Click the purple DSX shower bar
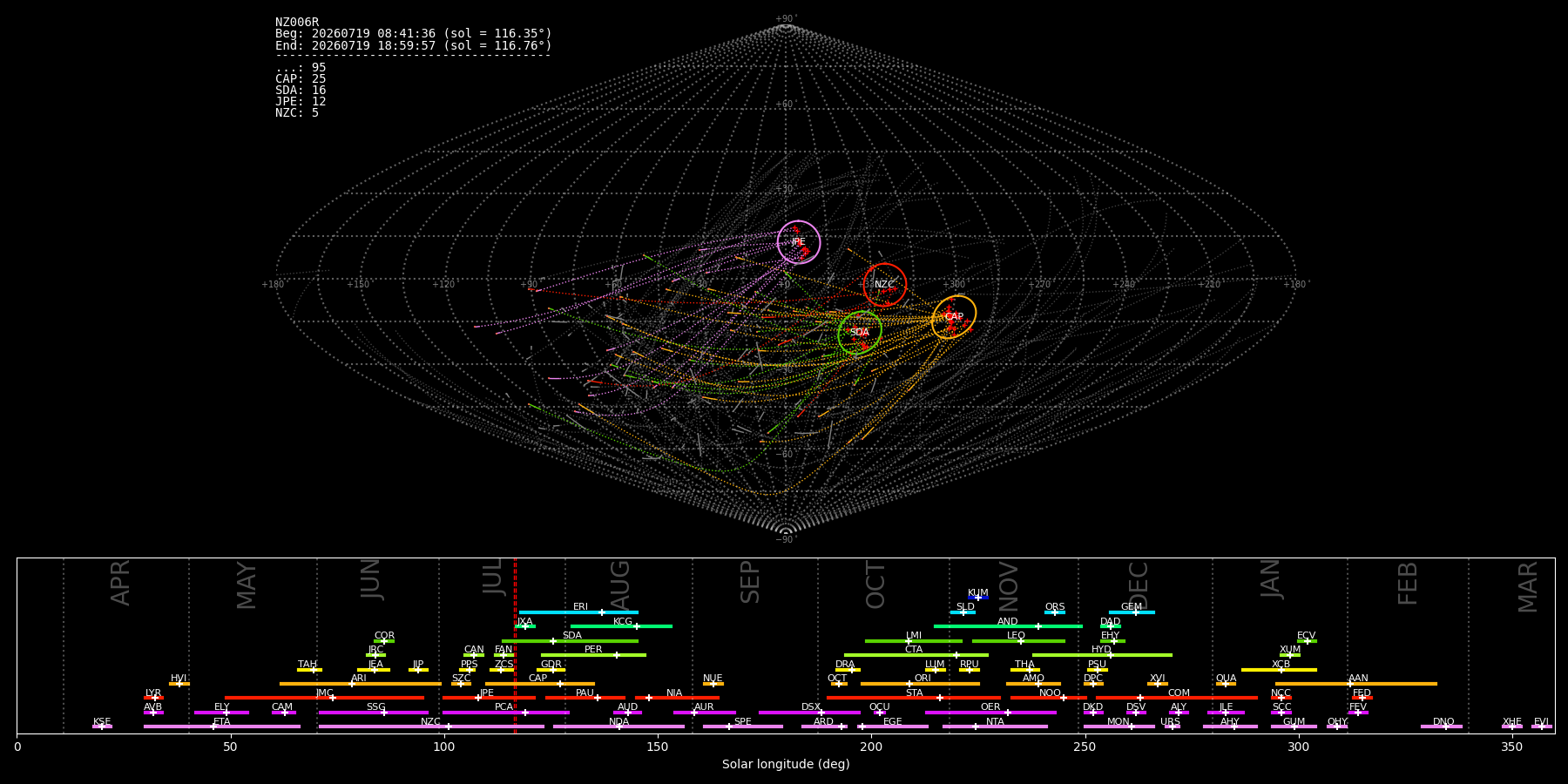1568x784 pixels. pyautogui.click(x=809, y=713)
